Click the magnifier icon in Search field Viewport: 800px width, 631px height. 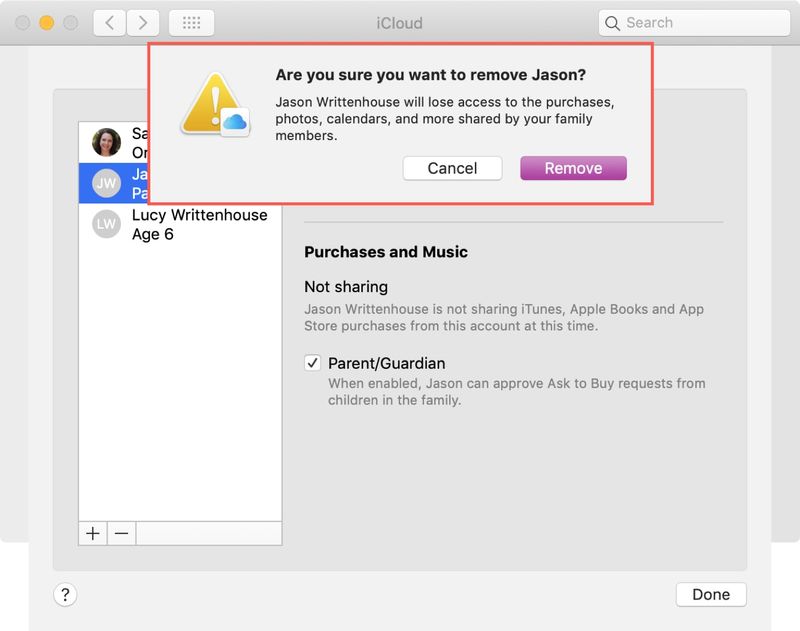(612, 23)
